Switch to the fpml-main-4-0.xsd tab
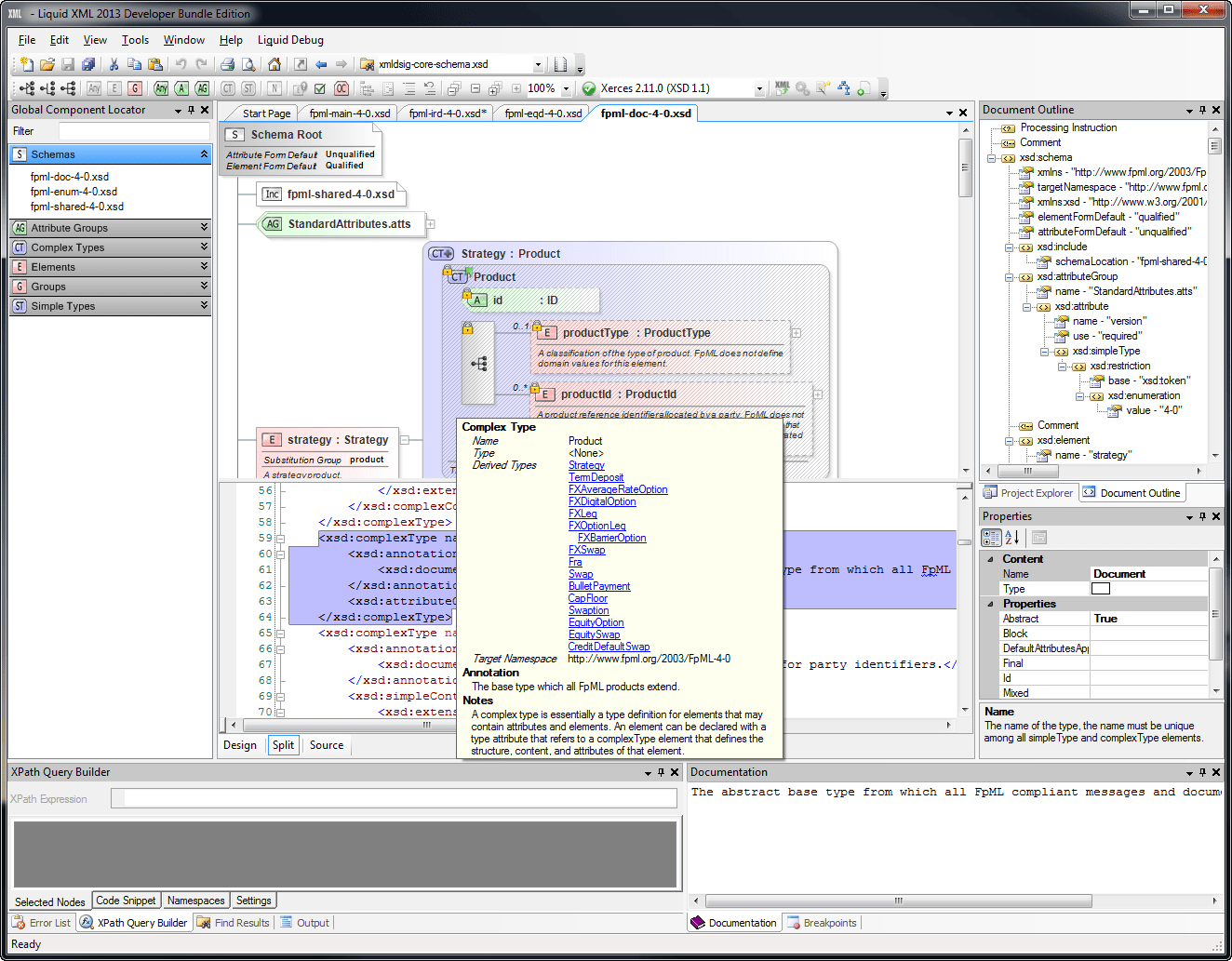 pyautogui.click(x=349, y=113)
